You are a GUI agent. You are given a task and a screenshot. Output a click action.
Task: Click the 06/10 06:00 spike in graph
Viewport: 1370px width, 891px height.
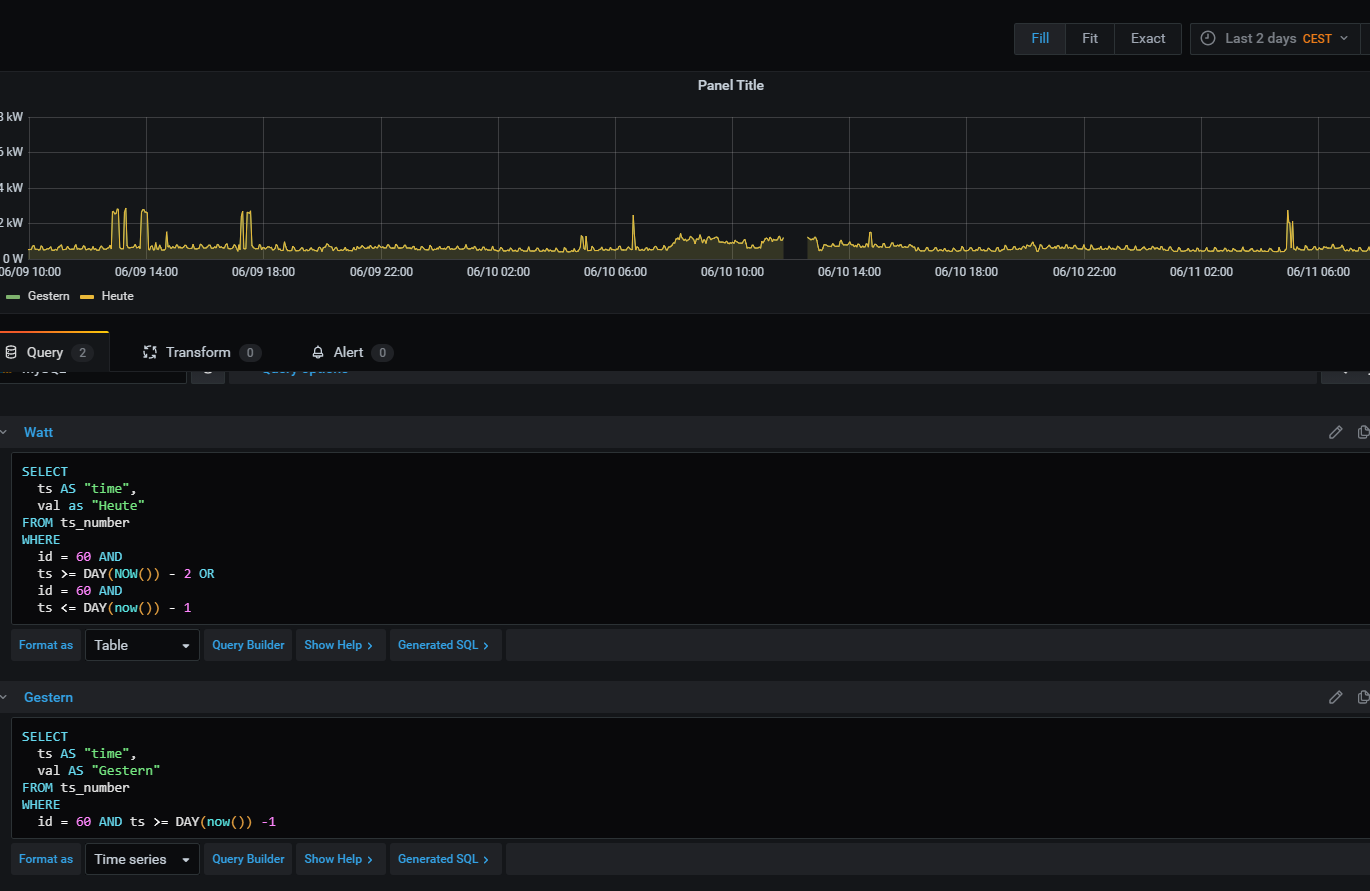(x=633, y=232)
